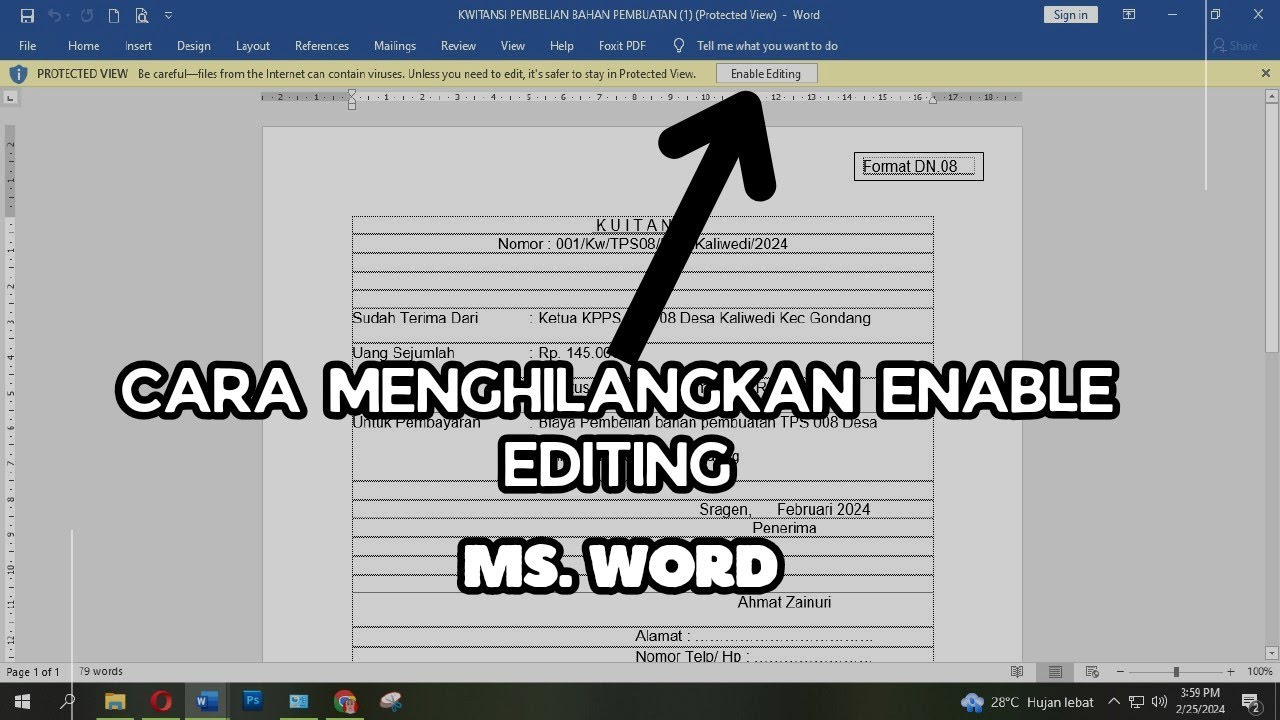Click the Protected View shield icon
1280x720 pixels.
(x=18, y=74)
